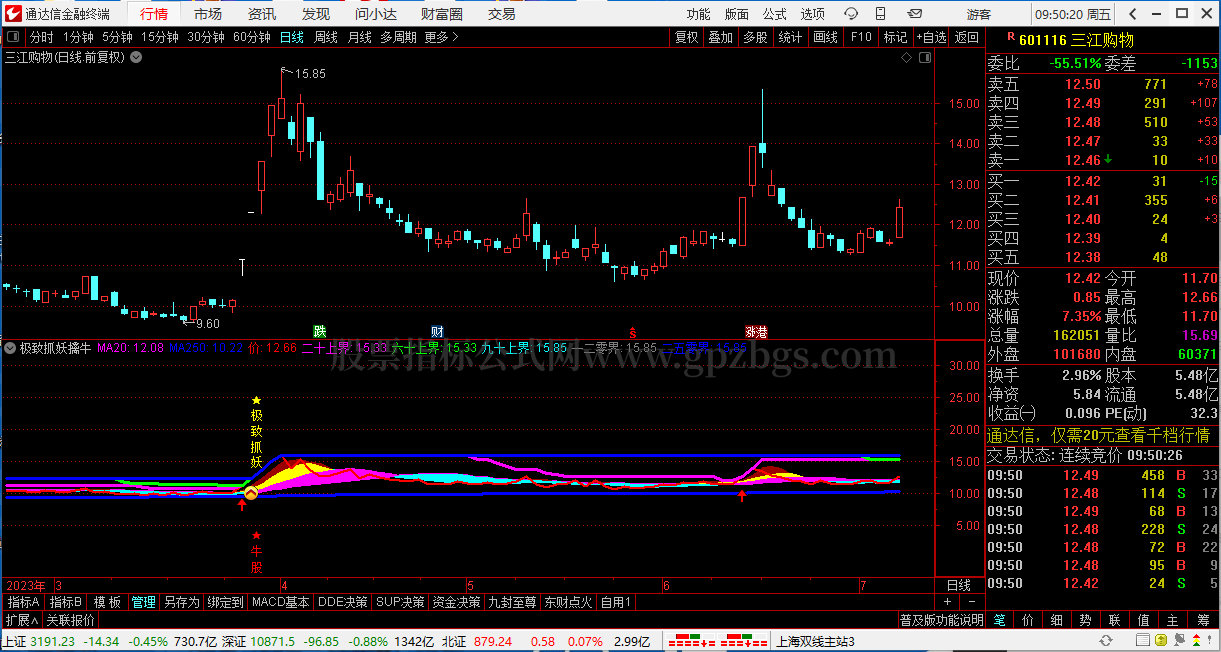The width and height of the screenshot is (1221, 652).
Task: Expand the 扩展 panel chevron
Action: click(21, 620)
